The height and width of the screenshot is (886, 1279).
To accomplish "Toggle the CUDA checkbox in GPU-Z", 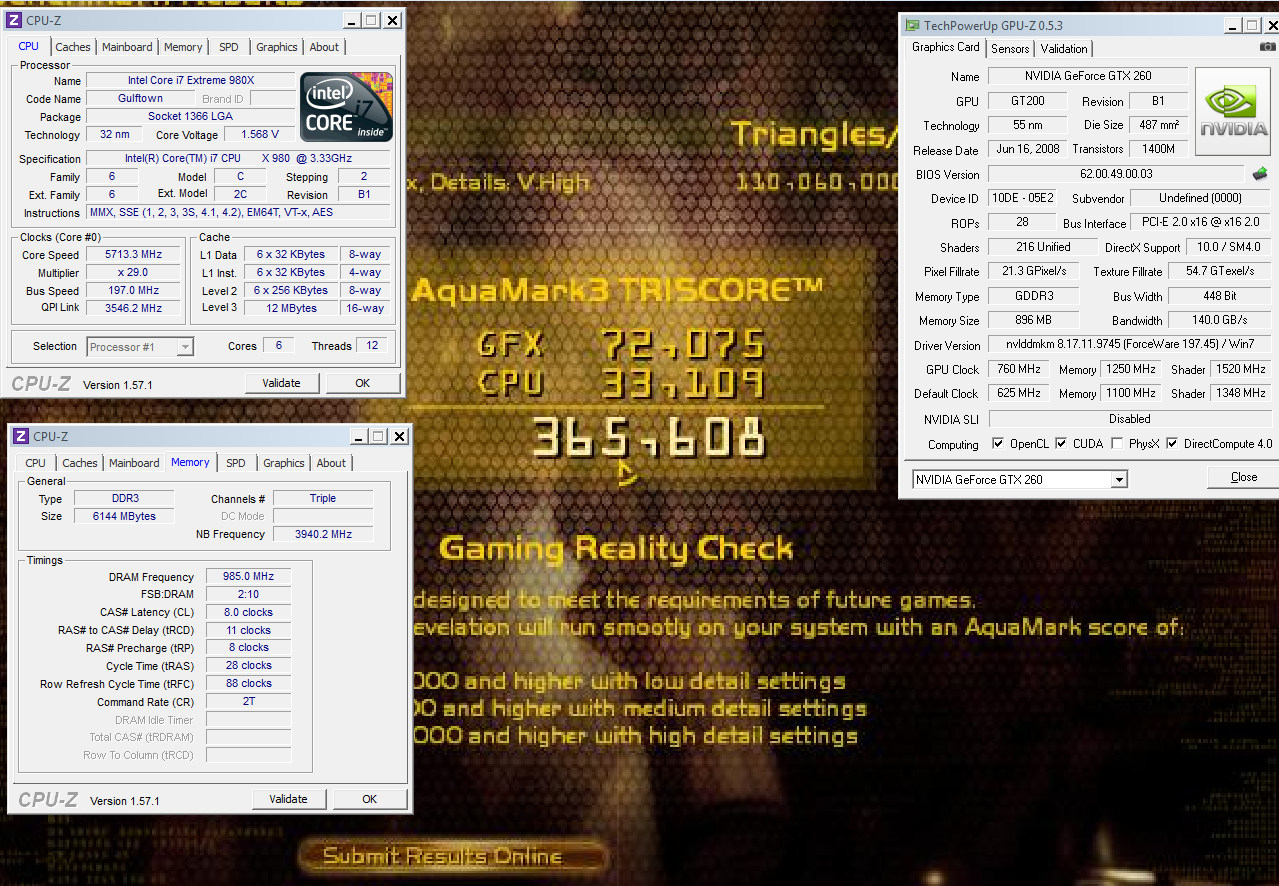I will 1061,443.
